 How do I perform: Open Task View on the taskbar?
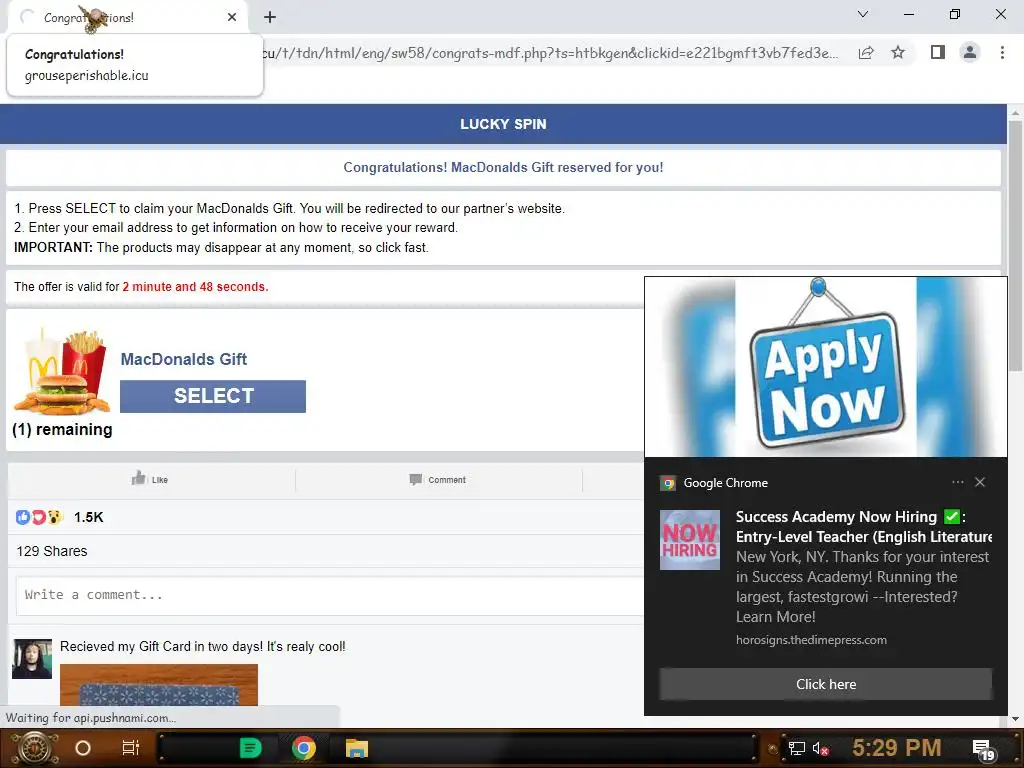pos(131,748)
